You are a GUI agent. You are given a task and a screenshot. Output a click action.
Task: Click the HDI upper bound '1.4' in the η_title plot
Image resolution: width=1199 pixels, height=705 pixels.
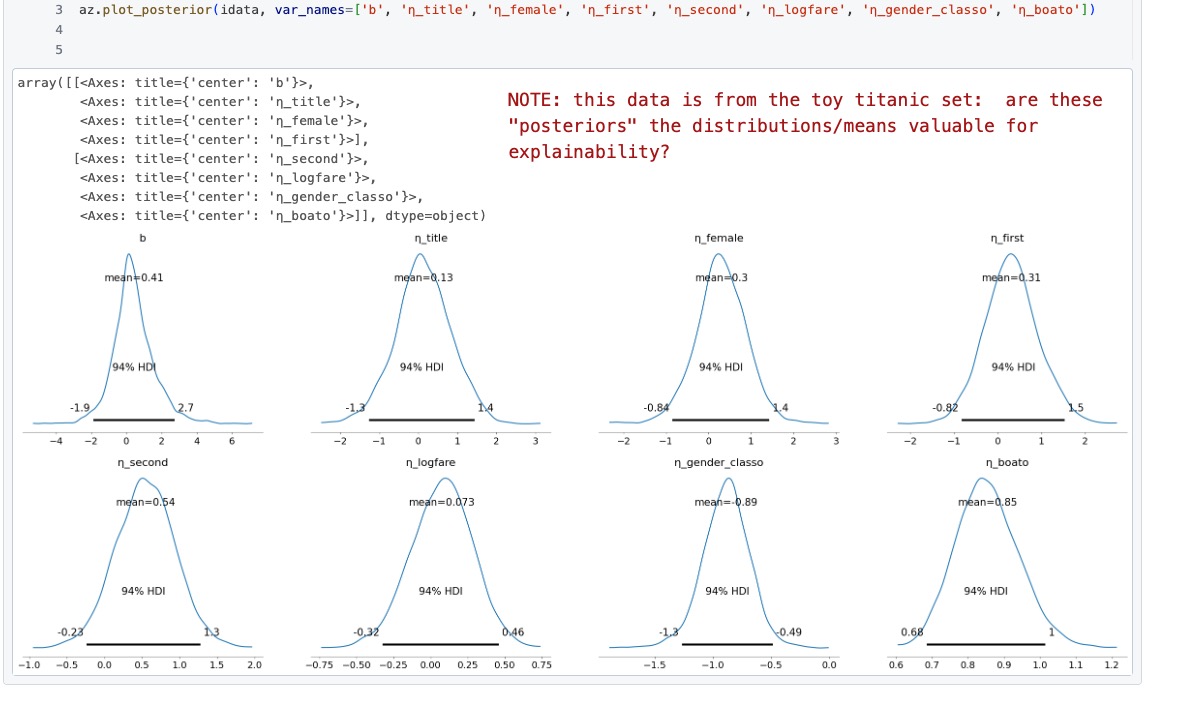486,408
